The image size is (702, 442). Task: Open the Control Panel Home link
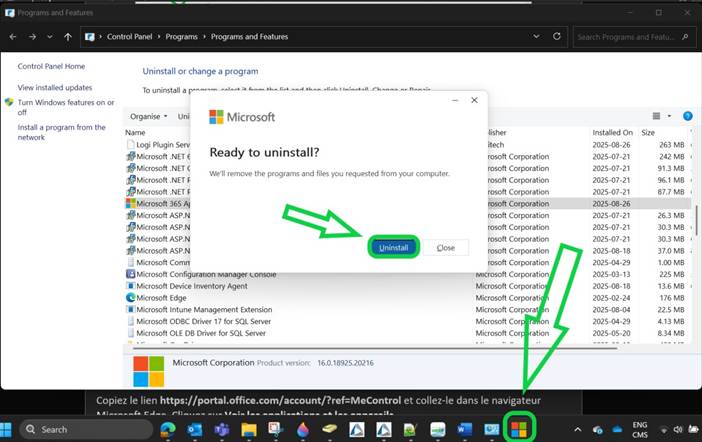click(x=51, y=66)
